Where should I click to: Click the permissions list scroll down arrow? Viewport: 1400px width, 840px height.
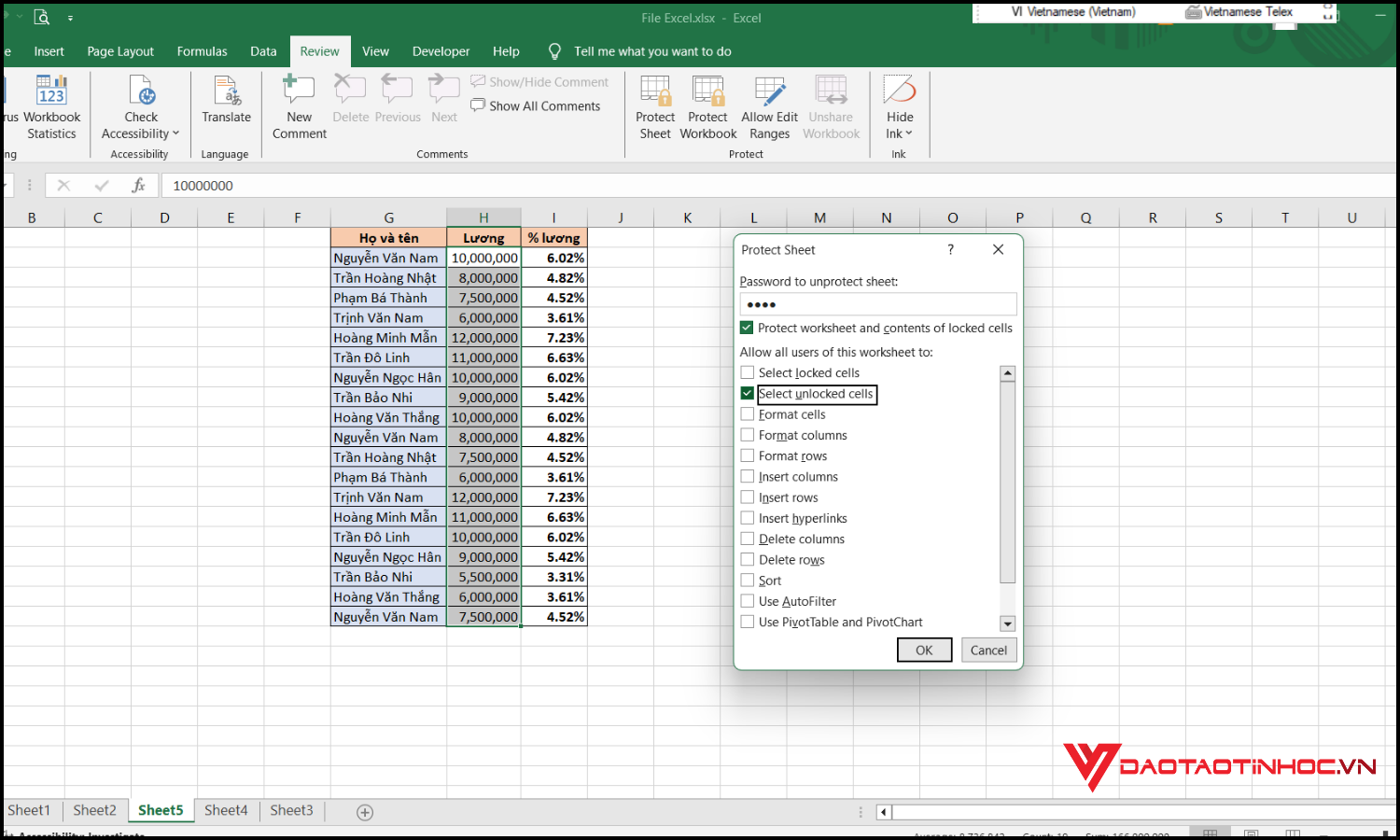click(x=1007, y=623)
